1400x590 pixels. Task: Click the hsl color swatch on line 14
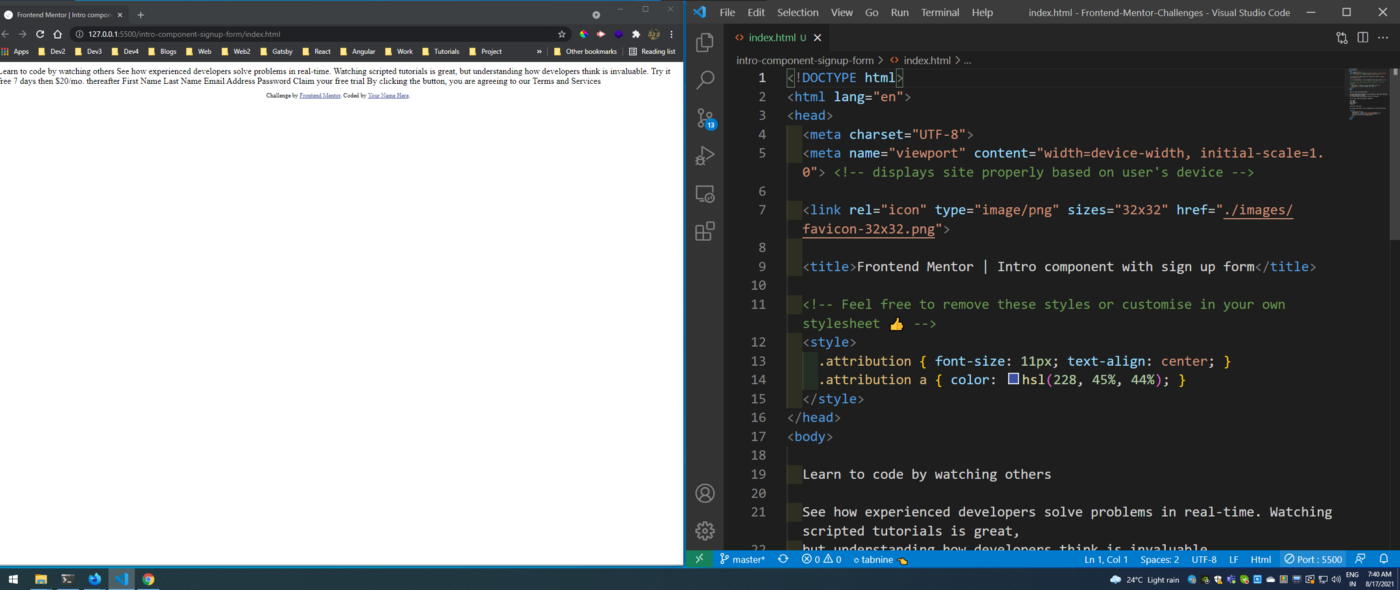tap(1013, 380)
